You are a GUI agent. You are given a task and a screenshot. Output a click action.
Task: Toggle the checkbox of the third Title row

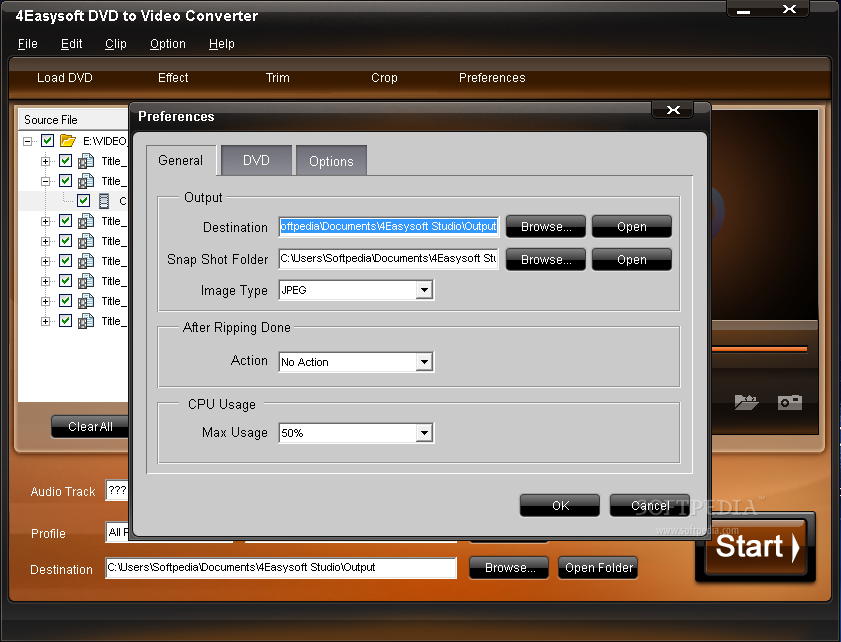pyautogui.click(x=65, y=220)
